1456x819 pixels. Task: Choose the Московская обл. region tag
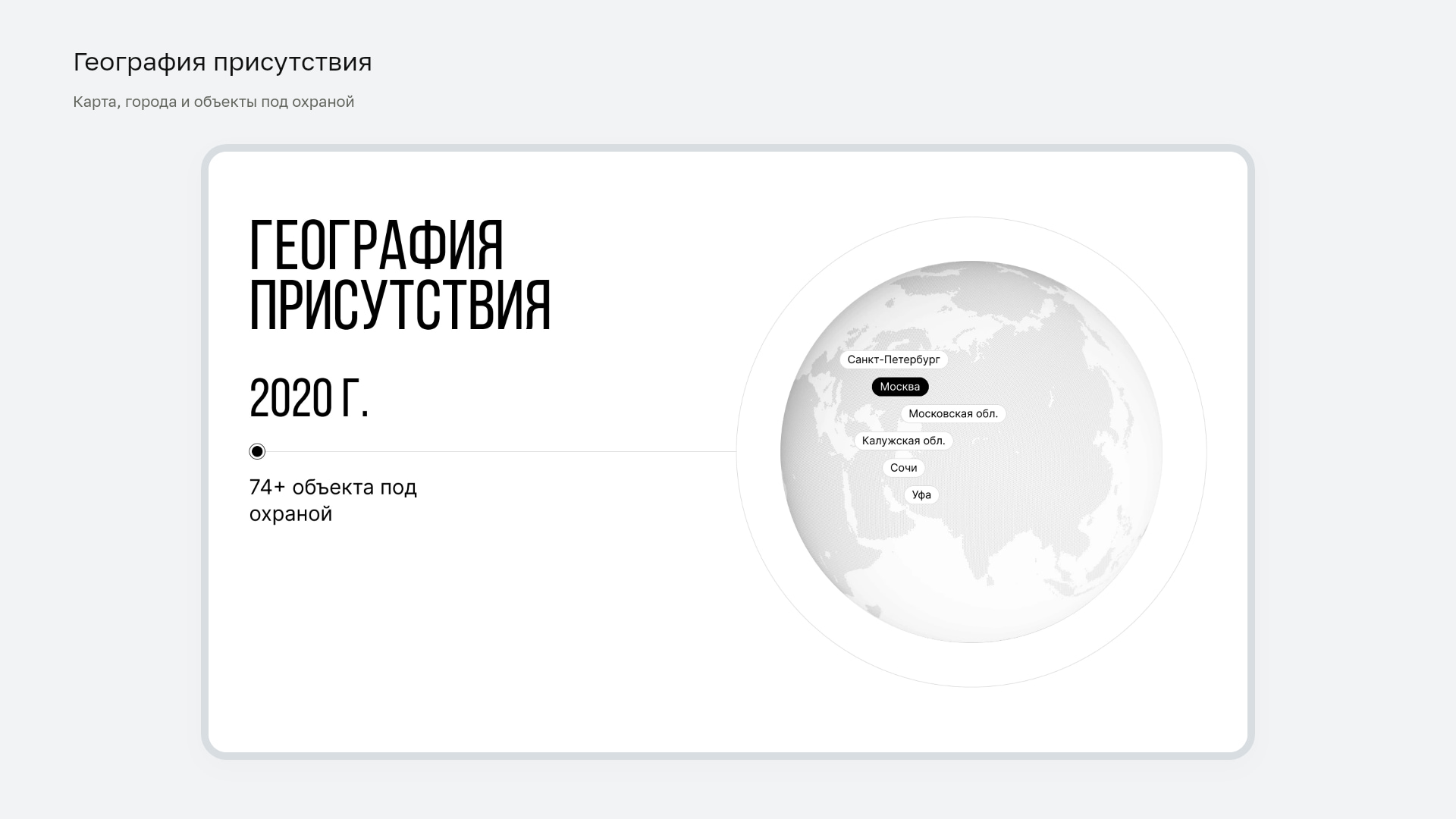953,414
